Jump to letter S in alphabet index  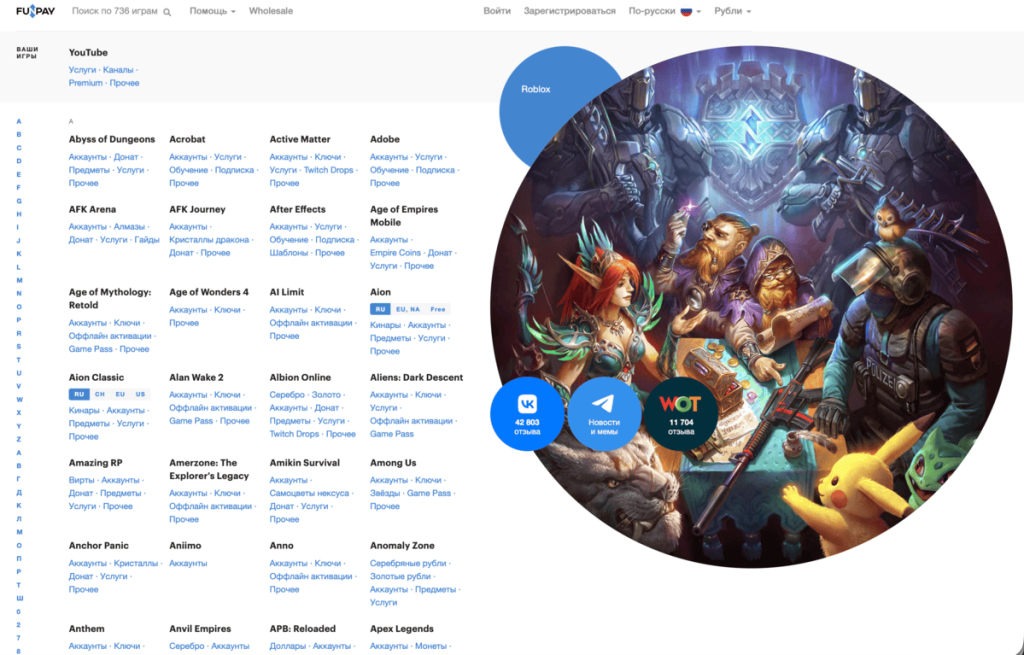pyautogui.click(x=18, y=347)
